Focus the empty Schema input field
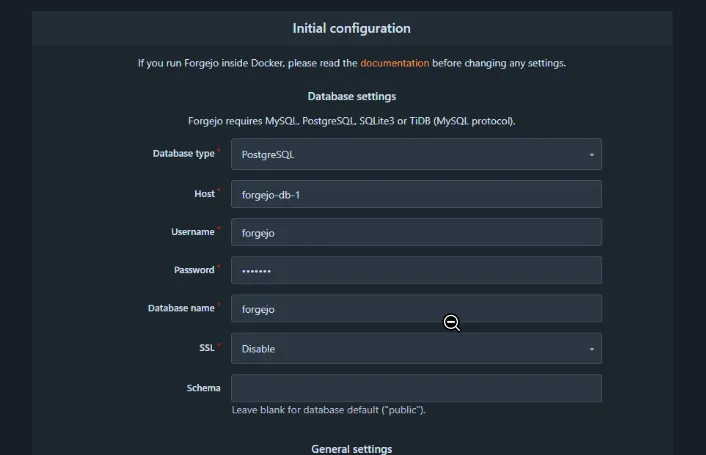 [x=416, y=388]
